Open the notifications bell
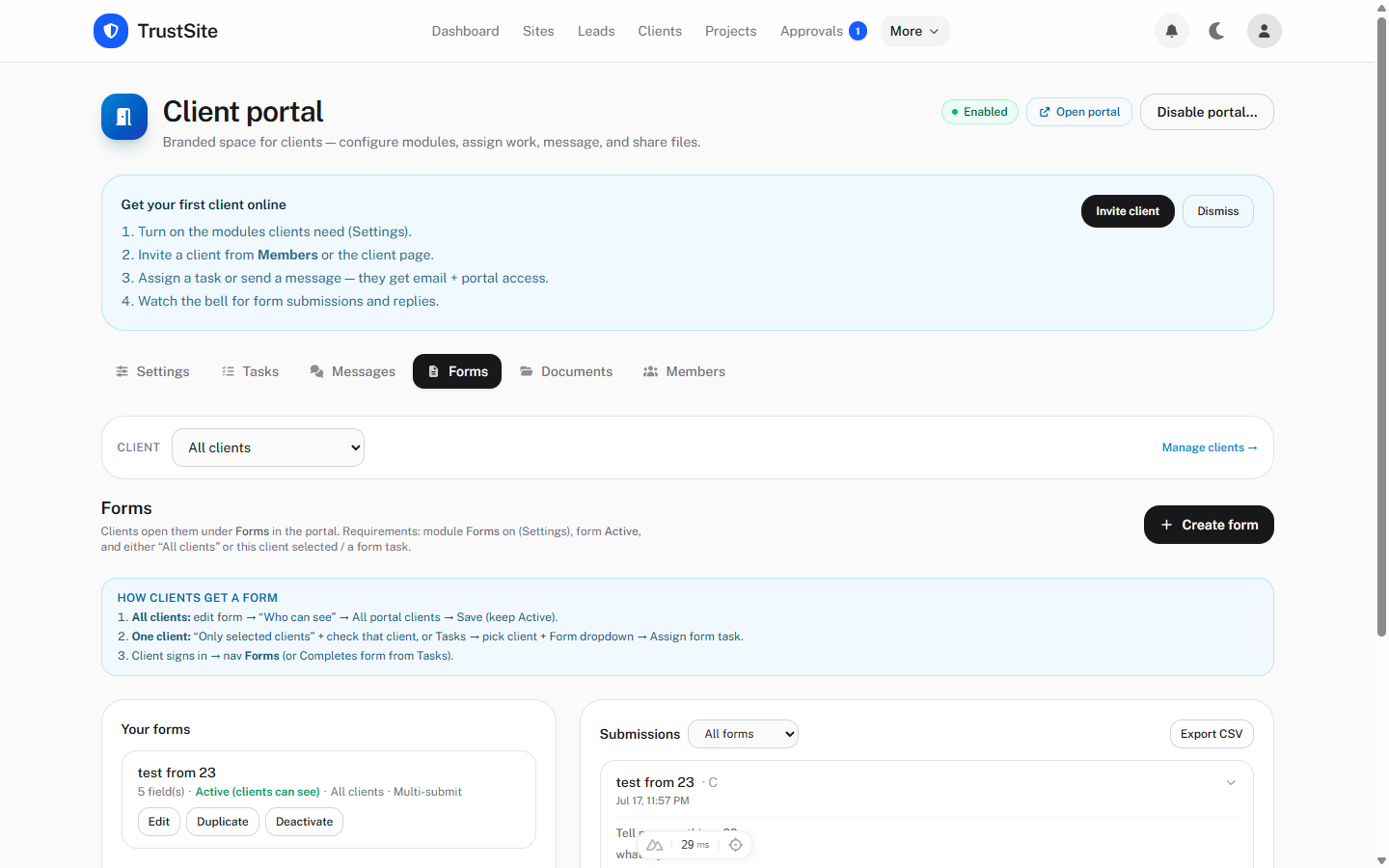This screenshot has height=868, width=1389. [x=1172, y=31]
